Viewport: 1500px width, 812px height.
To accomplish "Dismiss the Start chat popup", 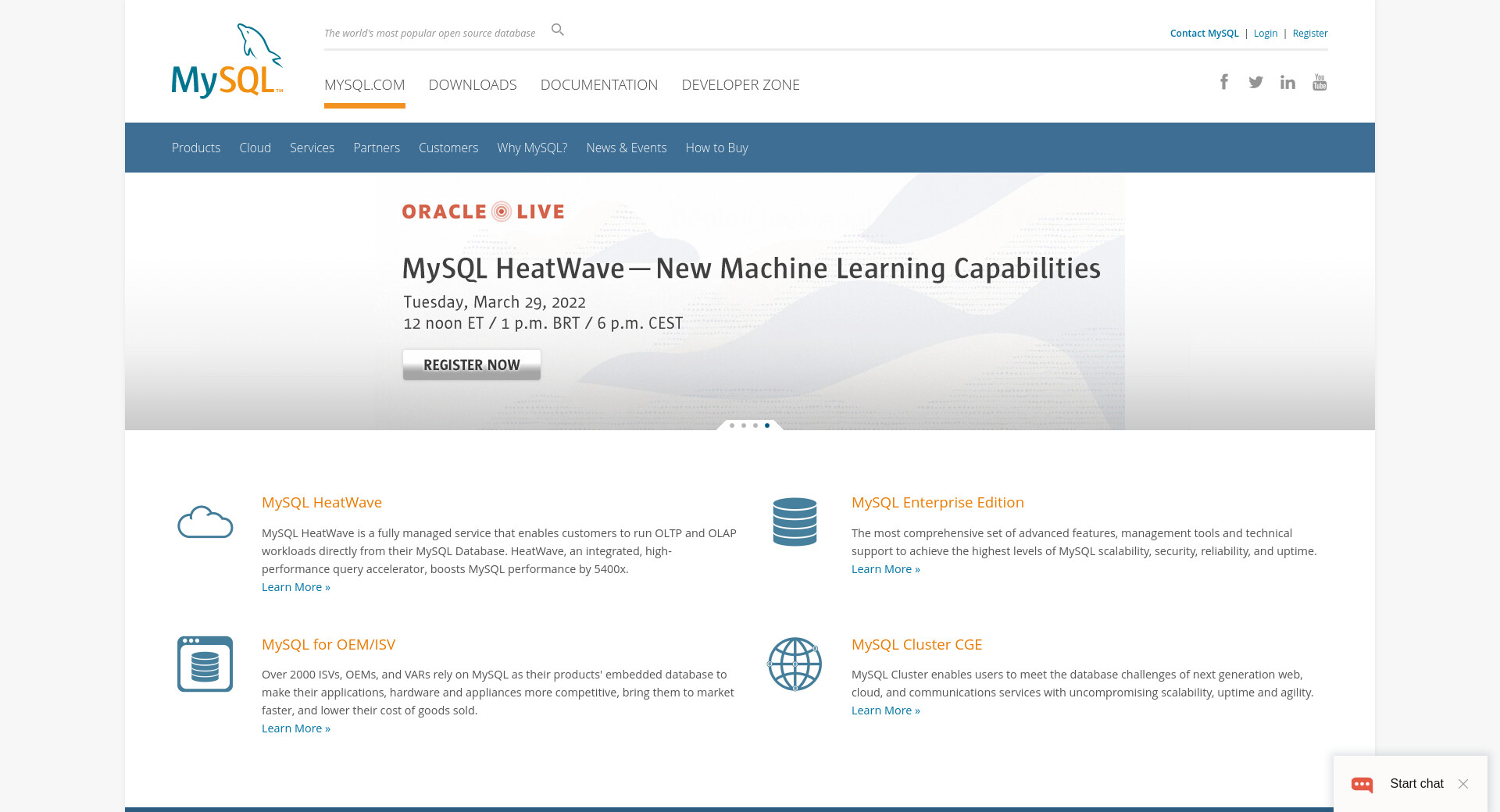I will [1463, 784].
